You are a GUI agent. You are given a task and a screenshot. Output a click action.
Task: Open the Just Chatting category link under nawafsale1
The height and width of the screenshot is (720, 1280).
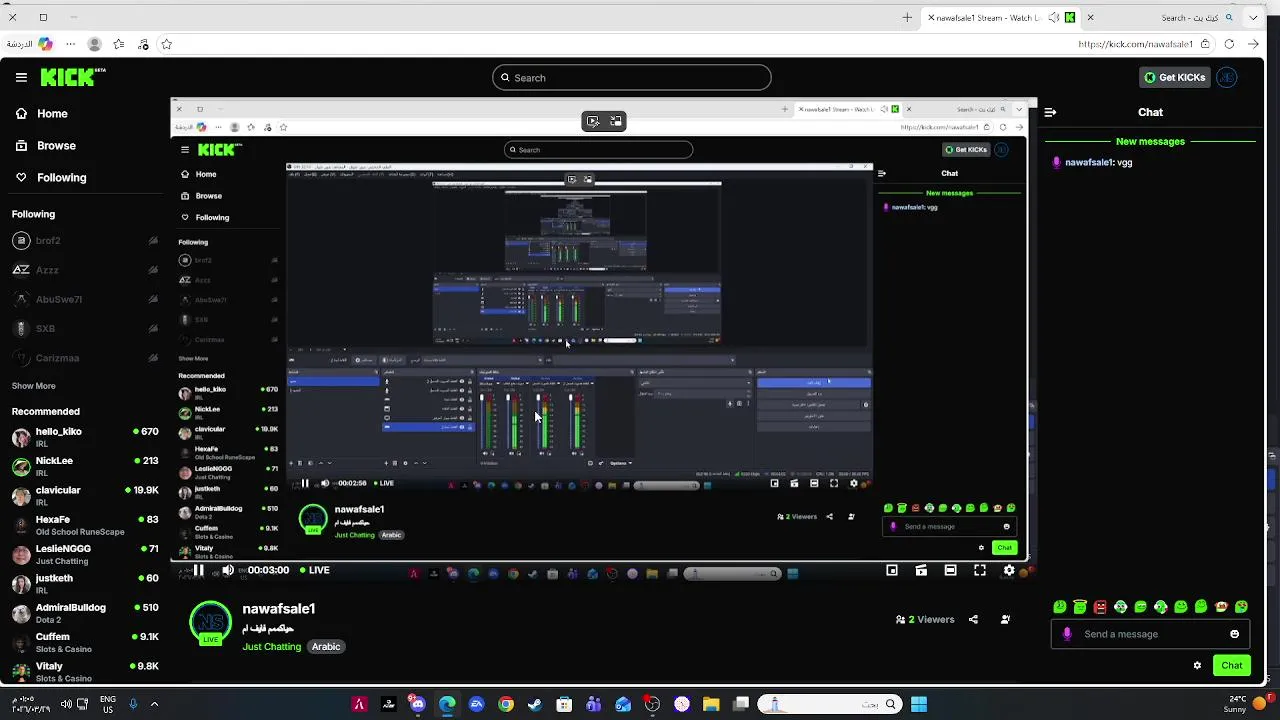point(271,647)
